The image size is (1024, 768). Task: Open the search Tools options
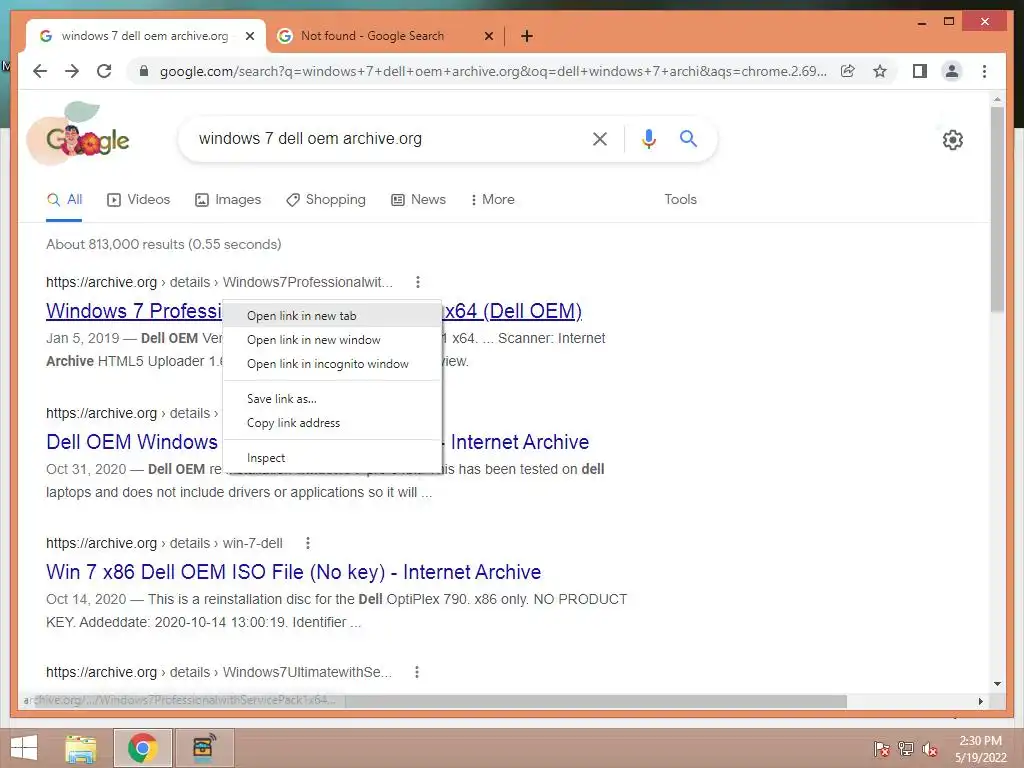pyautogui.click(x=680, y=200)
